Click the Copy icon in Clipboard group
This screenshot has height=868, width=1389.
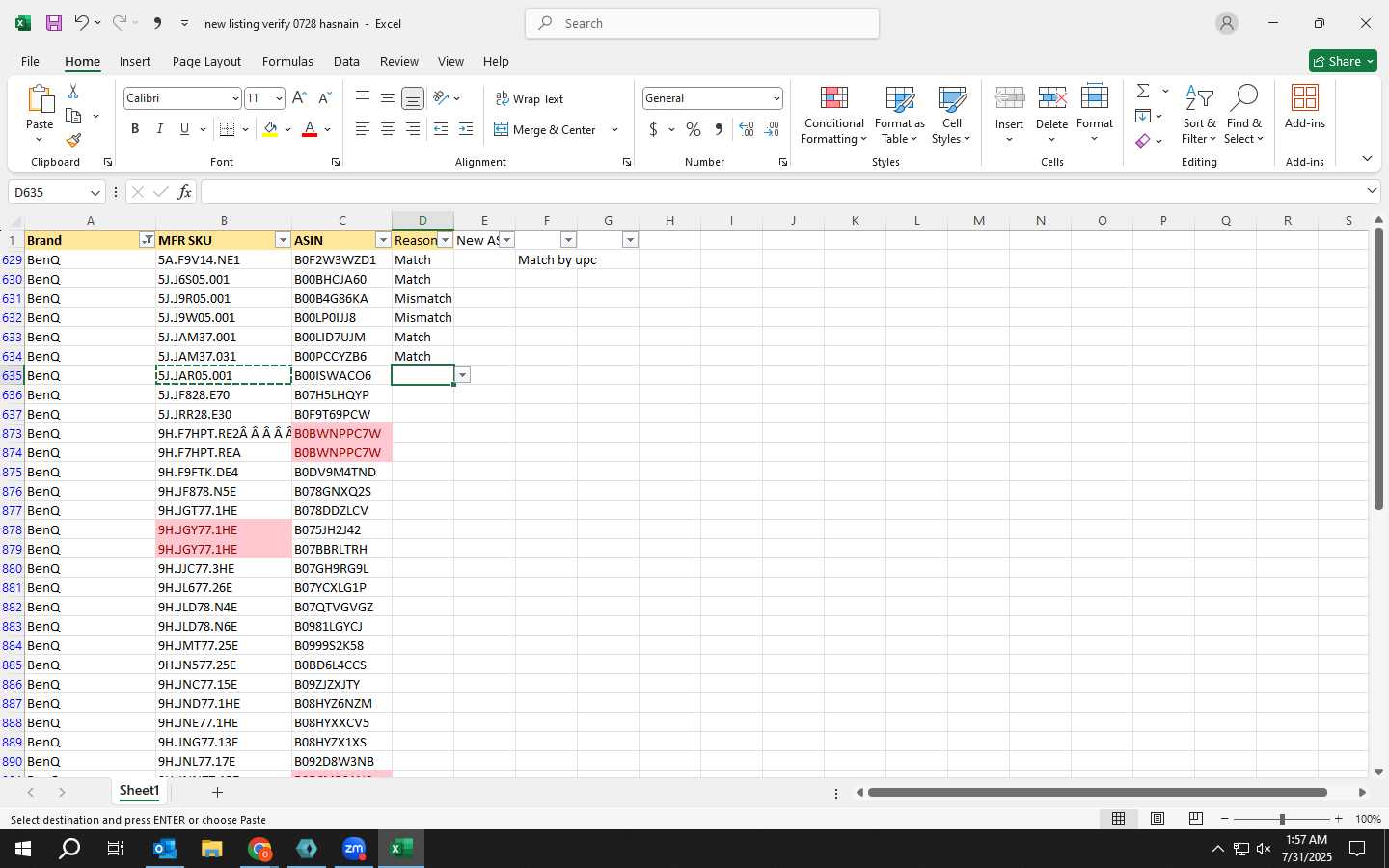click(73, 116)
